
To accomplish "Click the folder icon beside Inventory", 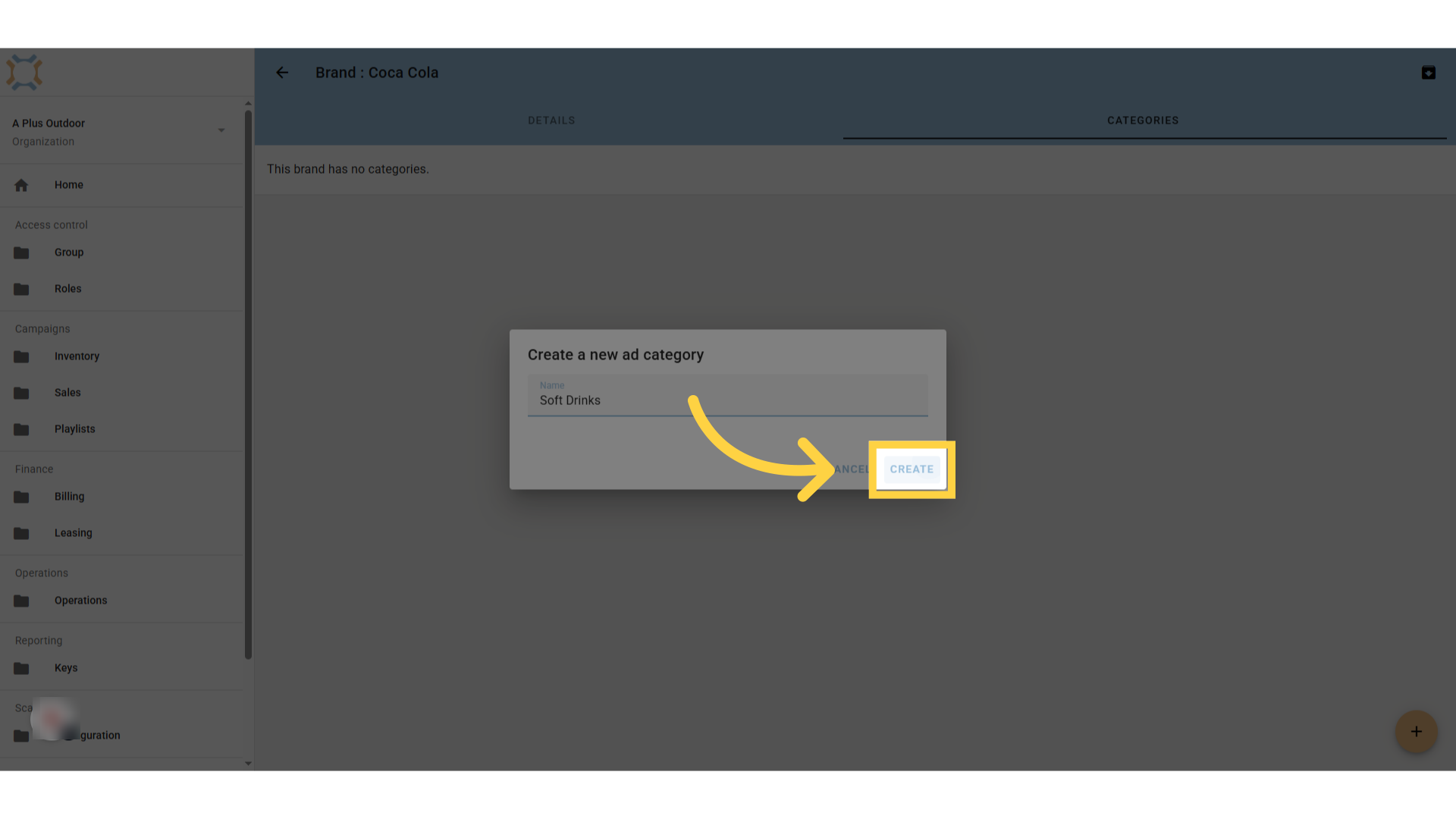I will click(x=21, y=356).
